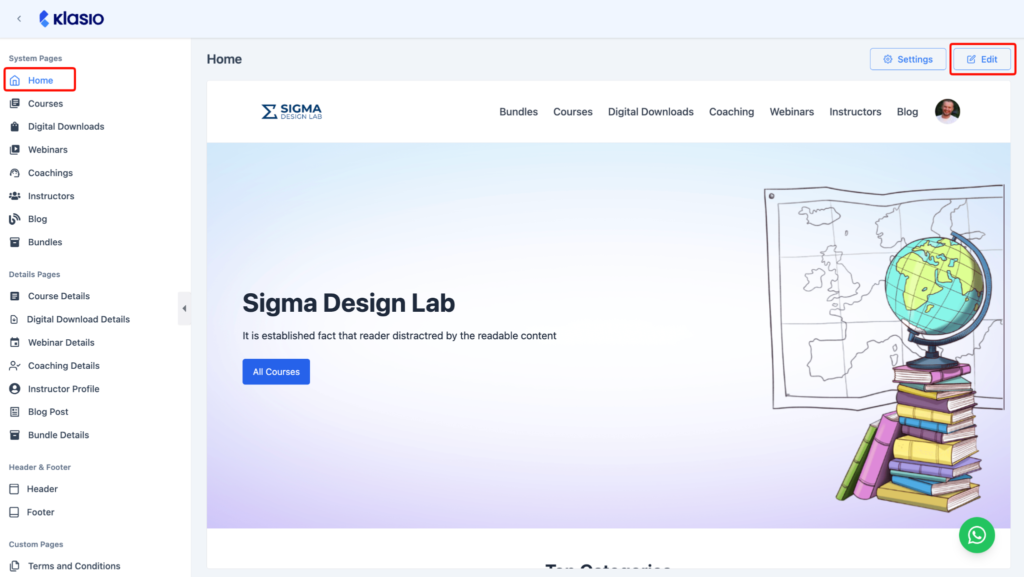Open Header page in sidebar
Image resolution: width=1024 pixels, height=577 pixels.
click(42, 489)
